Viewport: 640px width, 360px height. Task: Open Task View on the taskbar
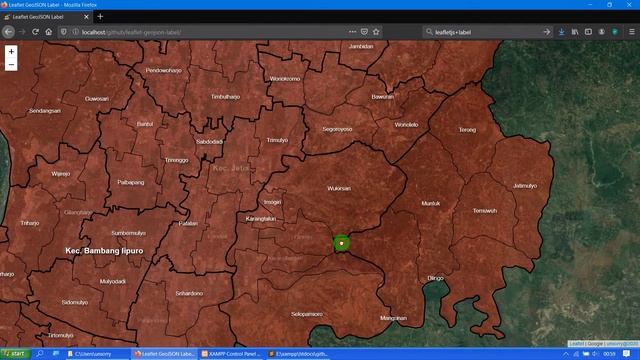click(x=56, y=354)
